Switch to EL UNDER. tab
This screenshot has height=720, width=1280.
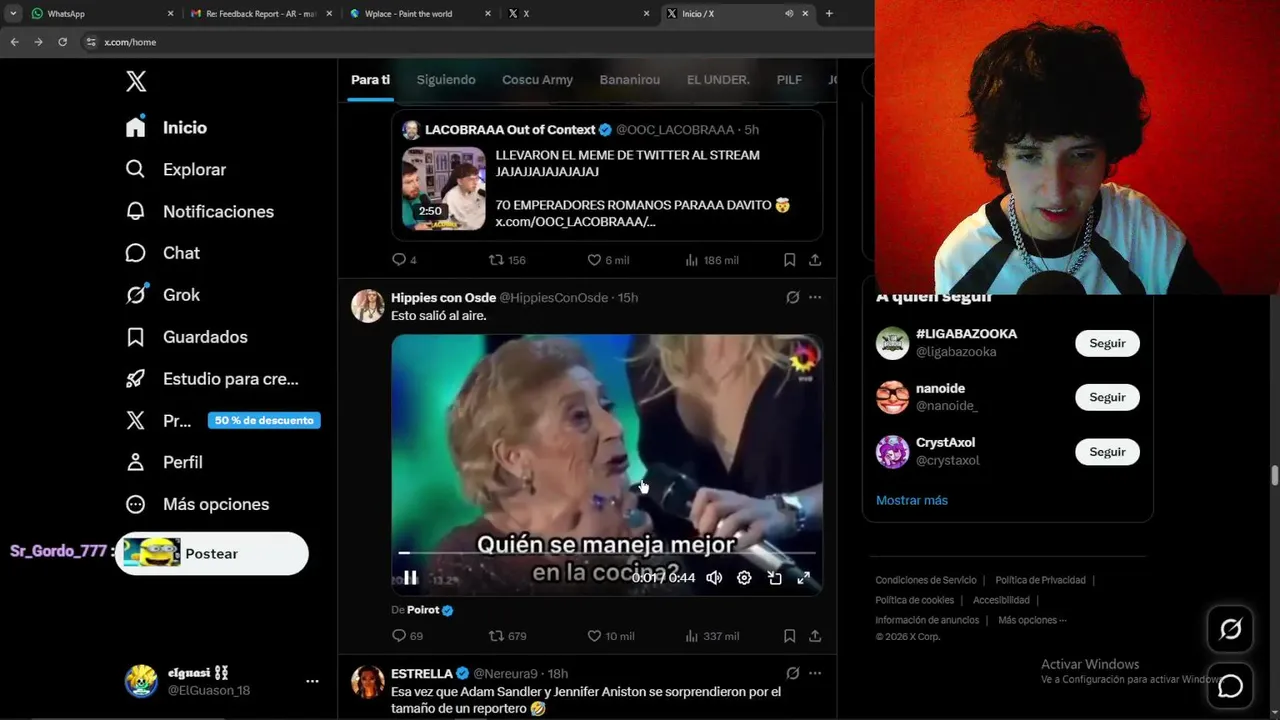click(718, 80)
